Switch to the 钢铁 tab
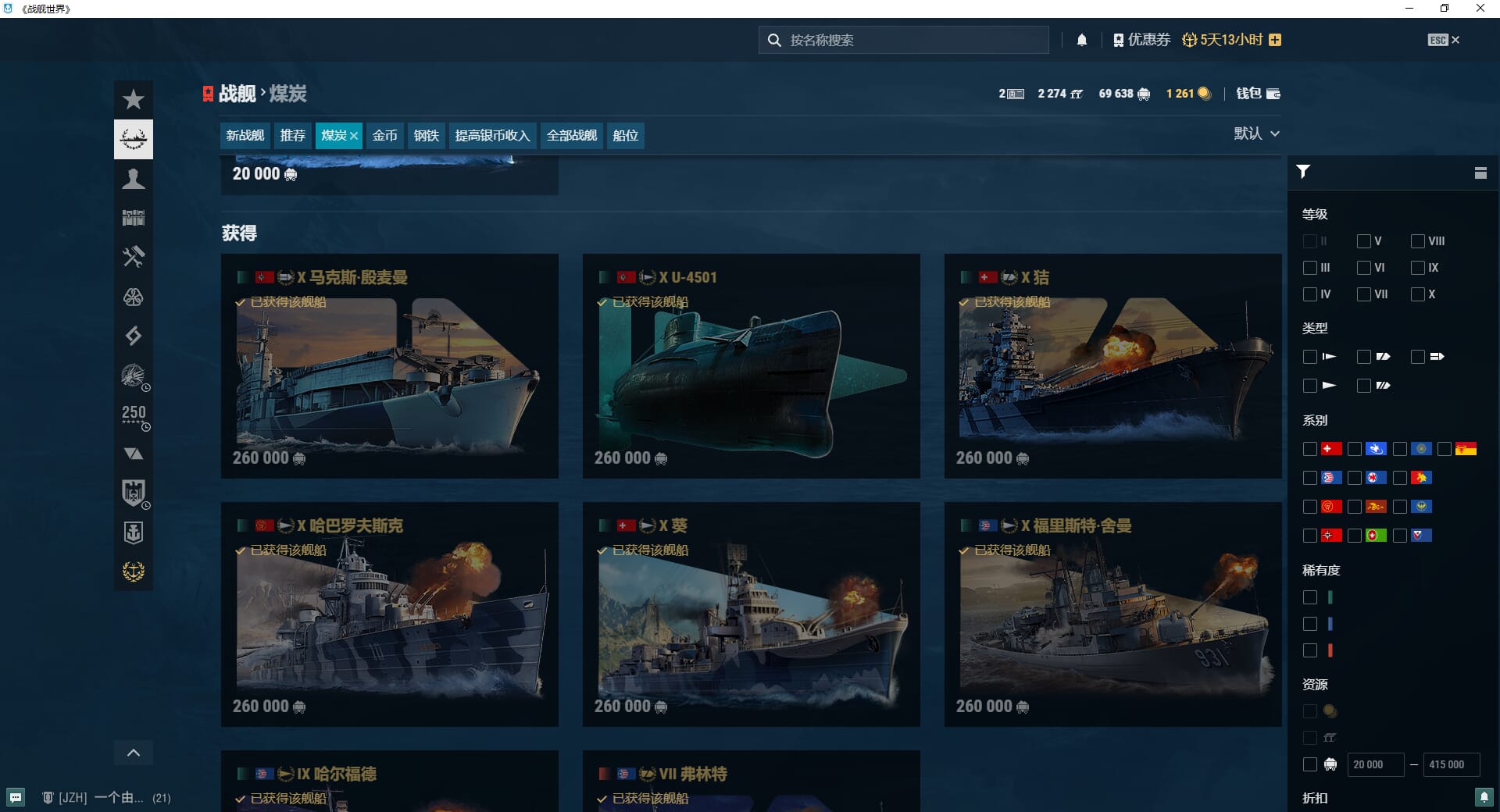The height and width of the screenshot is (812, 1500). tap(426, 136)
